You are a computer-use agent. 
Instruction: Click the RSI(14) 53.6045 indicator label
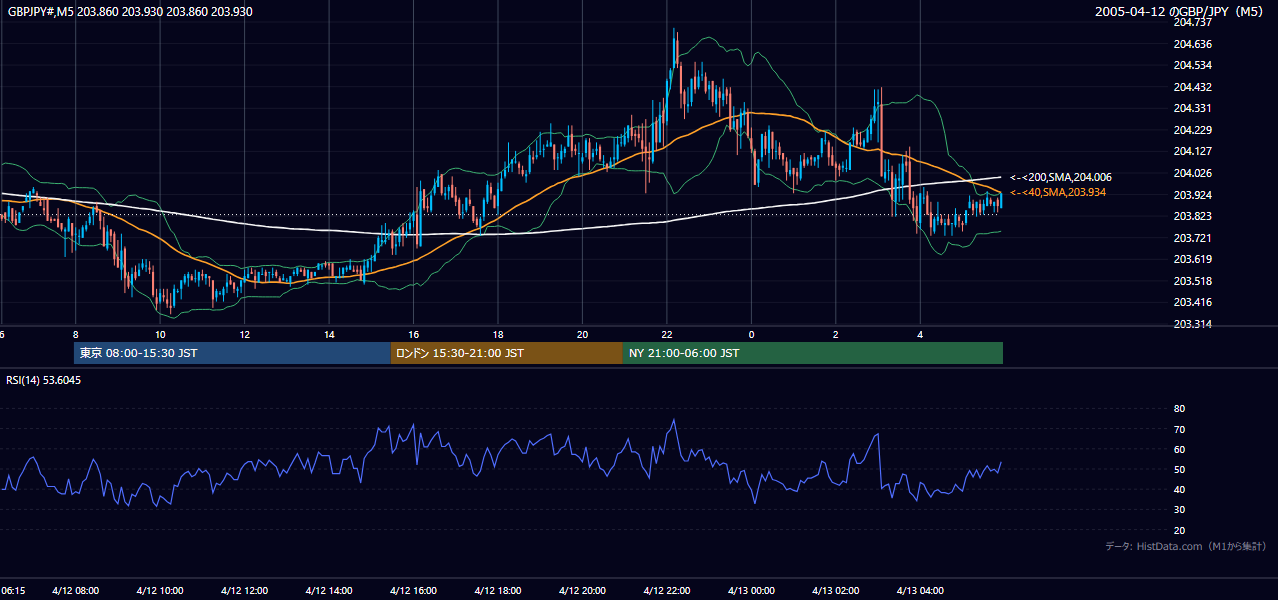coord(44,380)
